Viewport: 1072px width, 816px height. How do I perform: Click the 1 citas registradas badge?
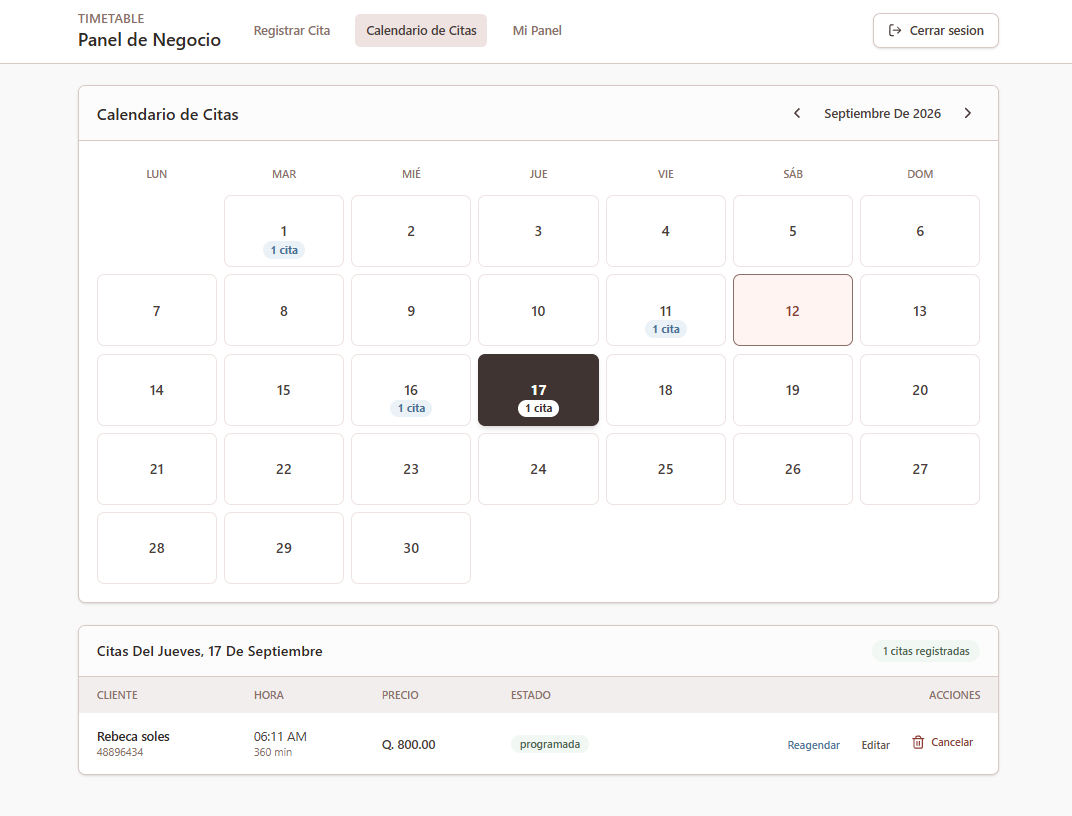[926, 651]
